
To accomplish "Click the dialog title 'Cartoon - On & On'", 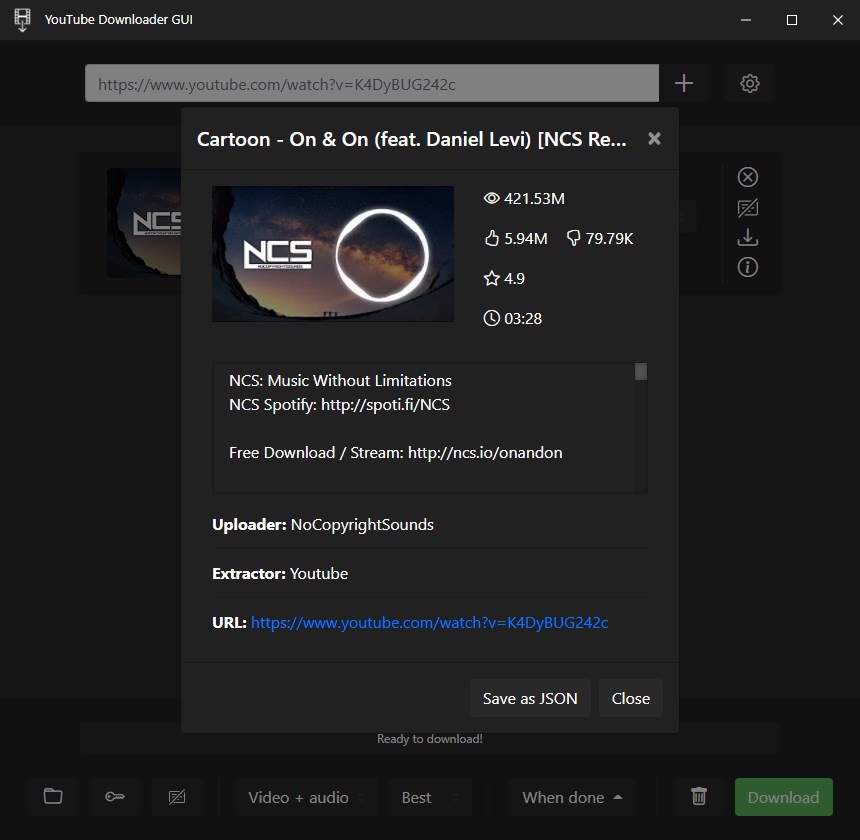I will pyautogui.click(x=411, y=139).
